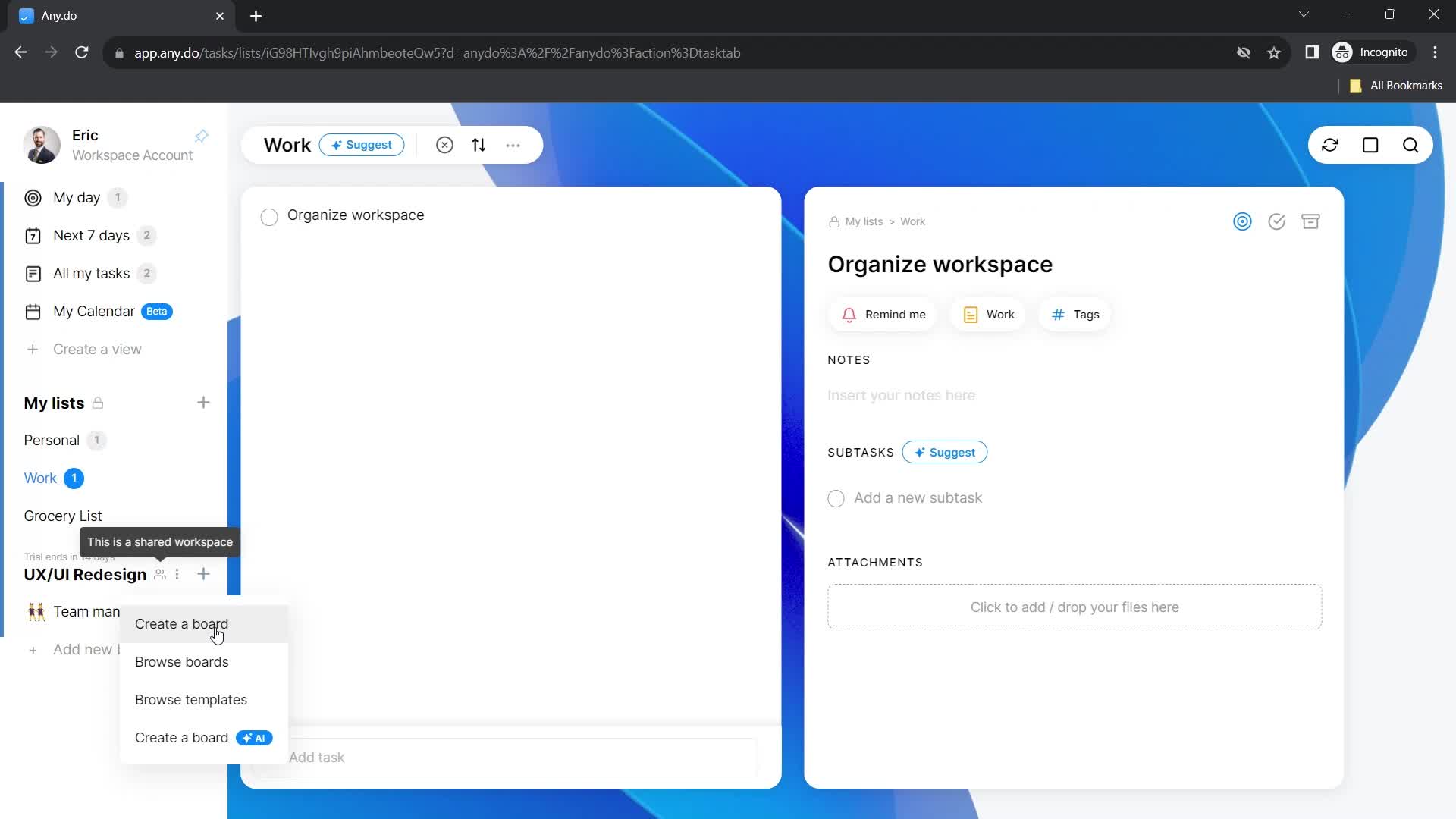
Task: Click the reminder bell icon
Action: [x=851, y=314]
